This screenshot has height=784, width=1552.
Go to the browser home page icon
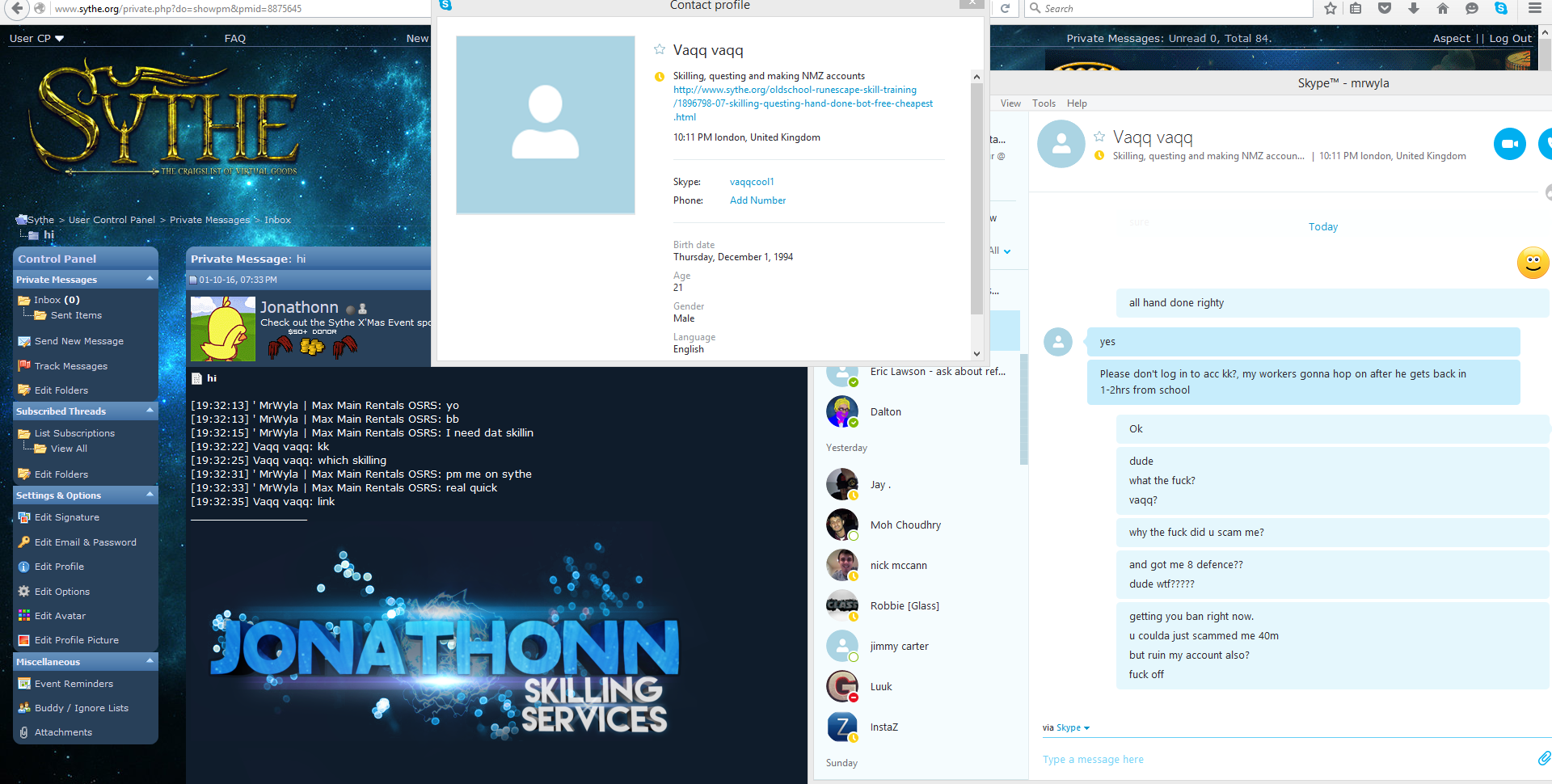click(x=1443, y=9)
